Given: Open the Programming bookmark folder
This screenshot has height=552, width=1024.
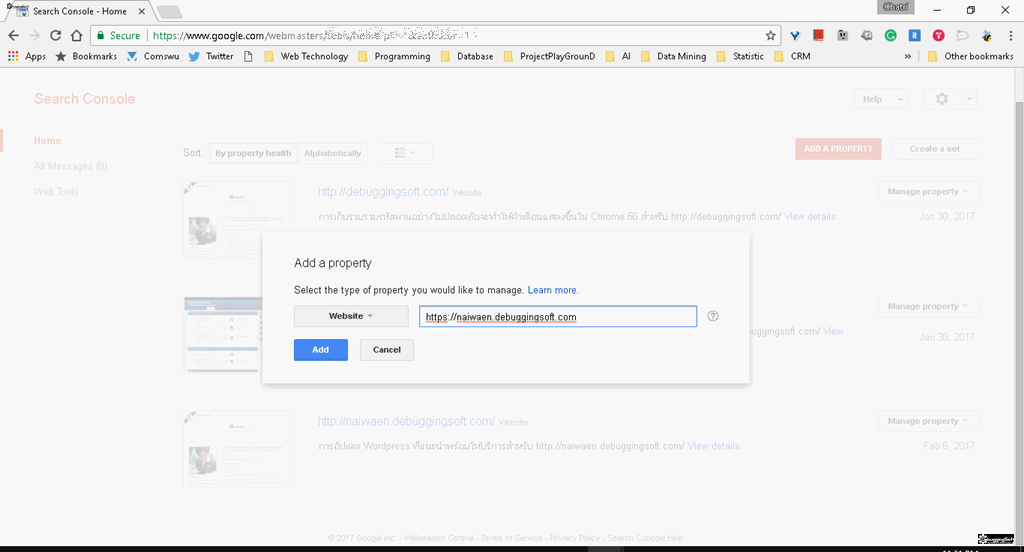Looking at the screenshot, I should coord(394,56).
